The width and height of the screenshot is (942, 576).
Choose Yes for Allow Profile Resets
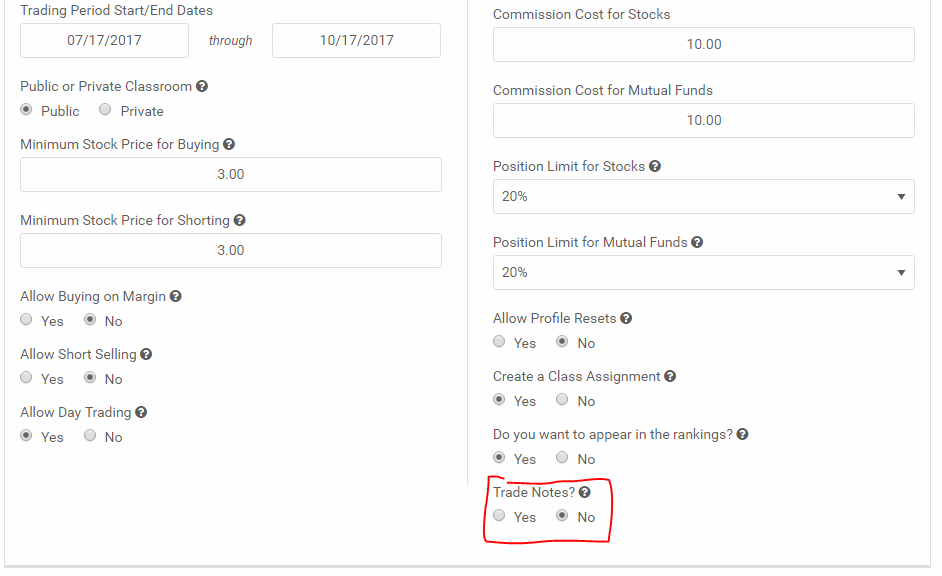point(499,341)
